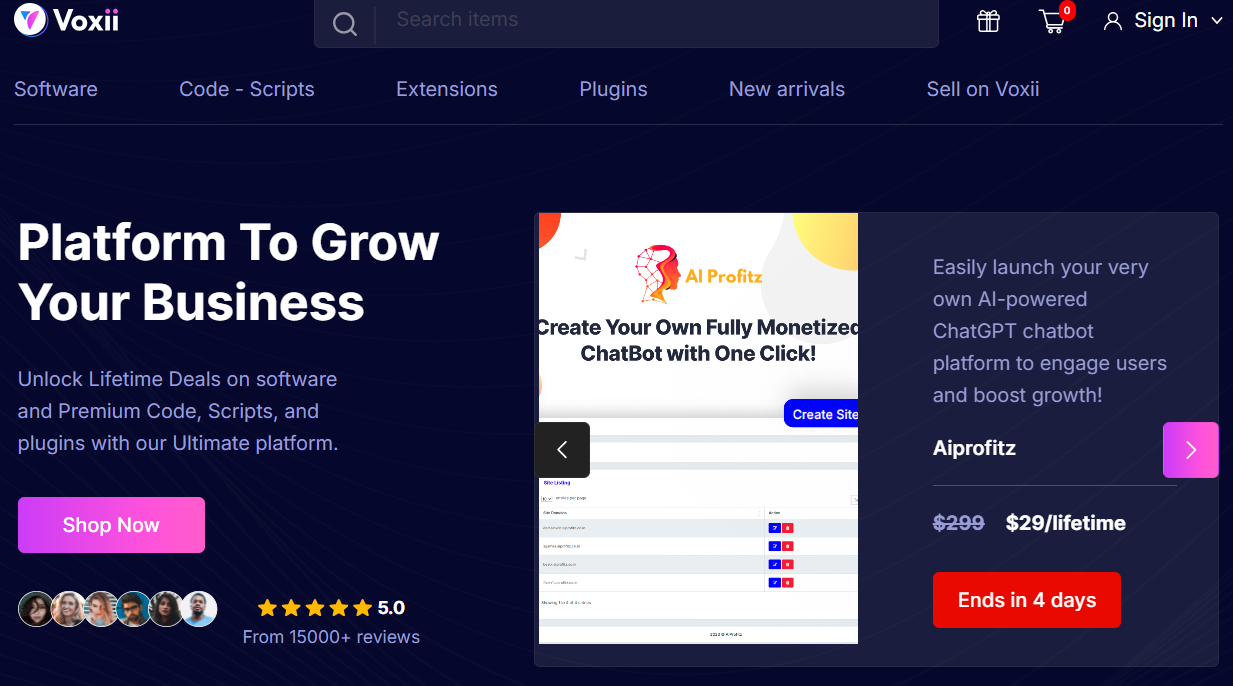Screen dimensions: 1233x686
Task: Show previous carousel slide
Action: (x=562, y=450)
